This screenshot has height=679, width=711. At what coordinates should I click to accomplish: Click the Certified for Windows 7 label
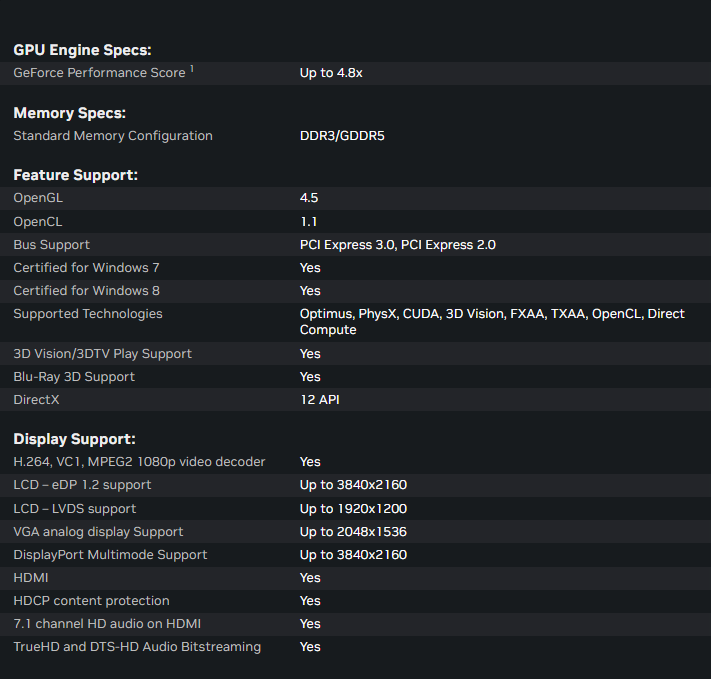pos(86,267)
